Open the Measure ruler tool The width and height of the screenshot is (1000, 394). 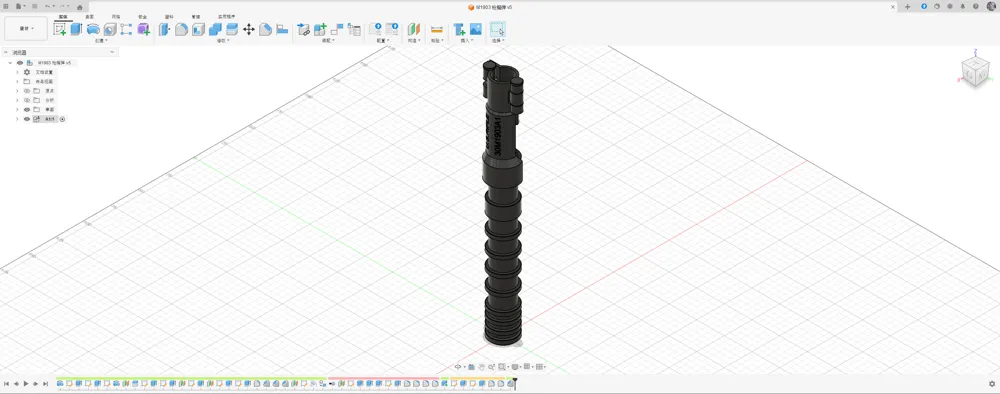[436, 29]
